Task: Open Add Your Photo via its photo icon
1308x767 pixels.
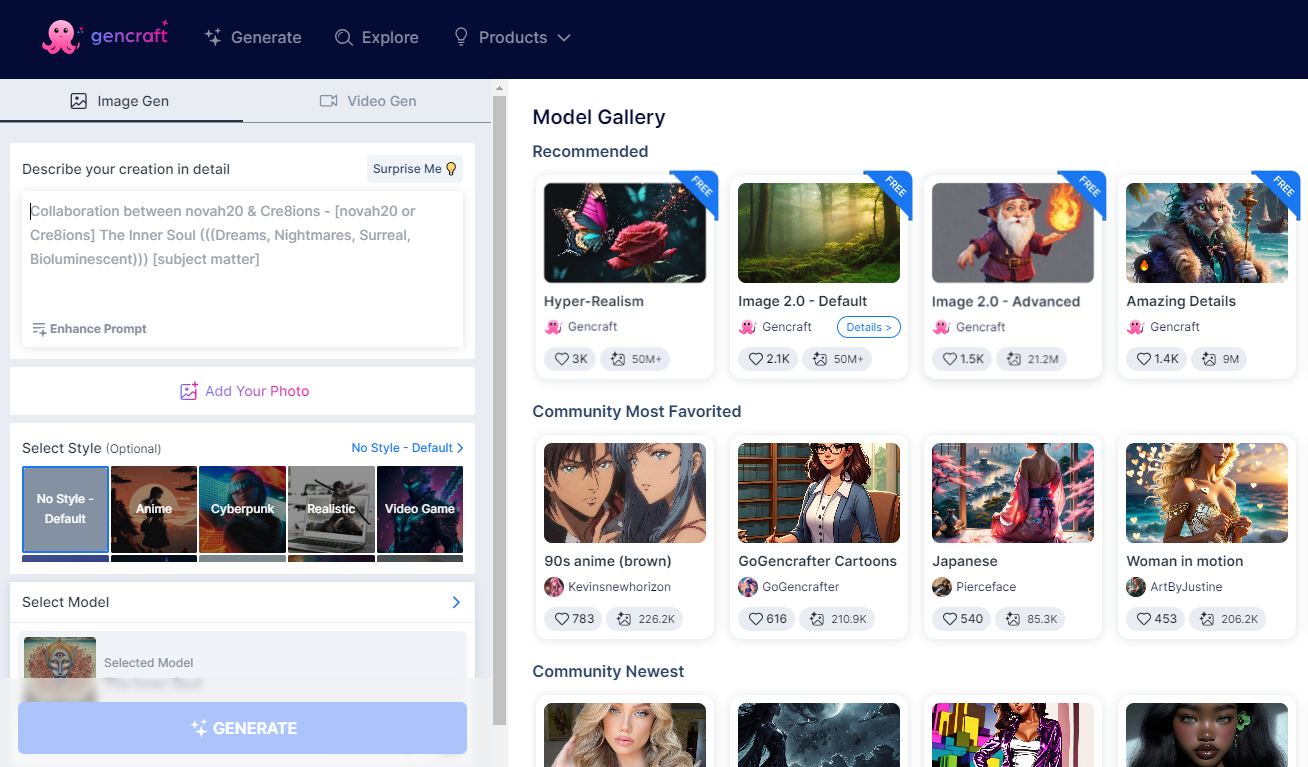Action: coord(189,391)
